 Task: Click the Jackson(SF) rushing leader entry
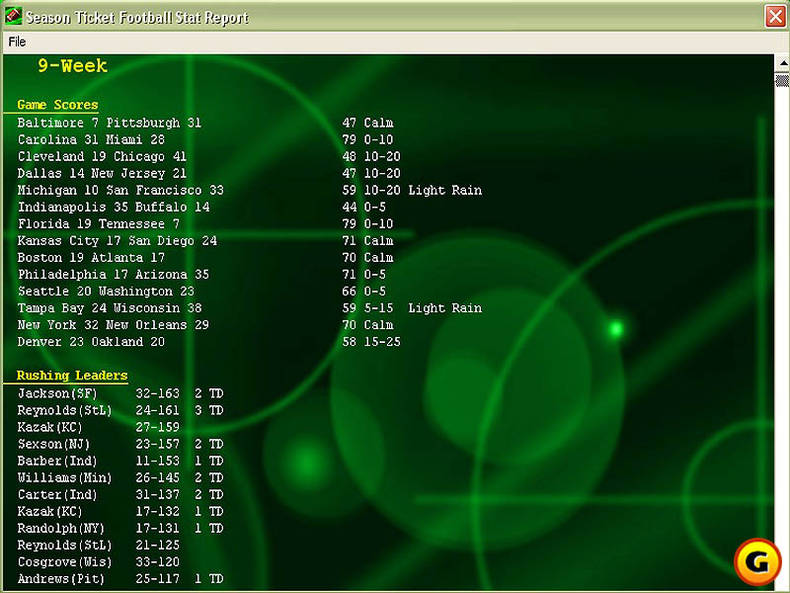(57, 394)
